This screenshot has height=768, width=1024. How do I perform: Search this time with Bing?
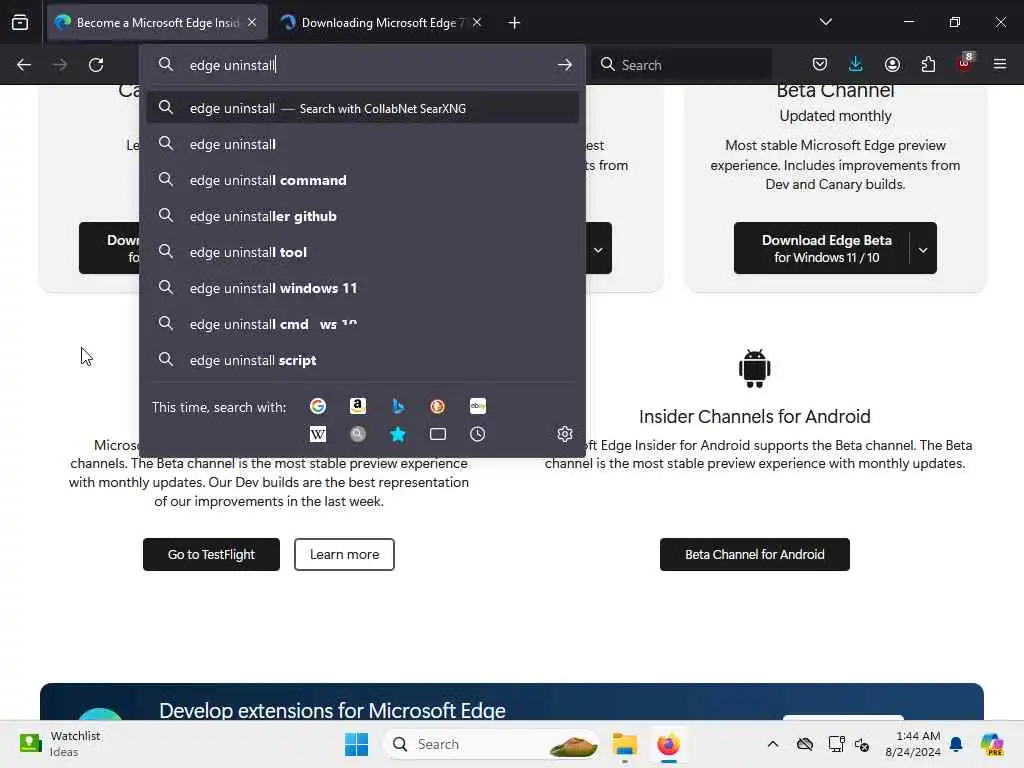pos(398,406)
